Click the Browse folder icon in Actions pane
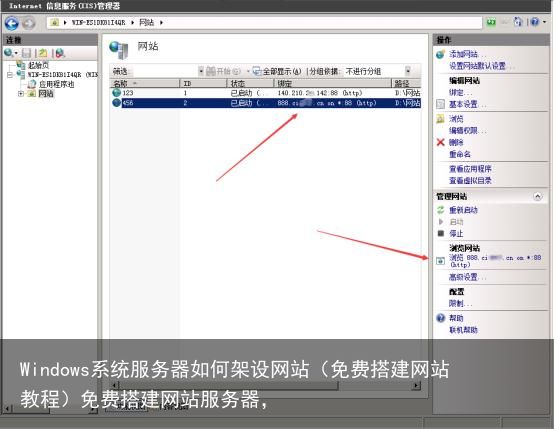The width and height of the screenshot is (554, 429). click(x=440, y=119)
